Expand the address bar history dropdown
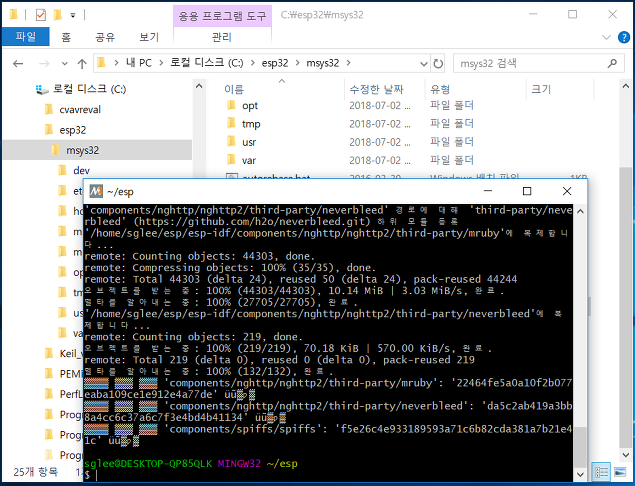Image resolution: width=635 pixels, height=486 pixels. coord(424,64)
